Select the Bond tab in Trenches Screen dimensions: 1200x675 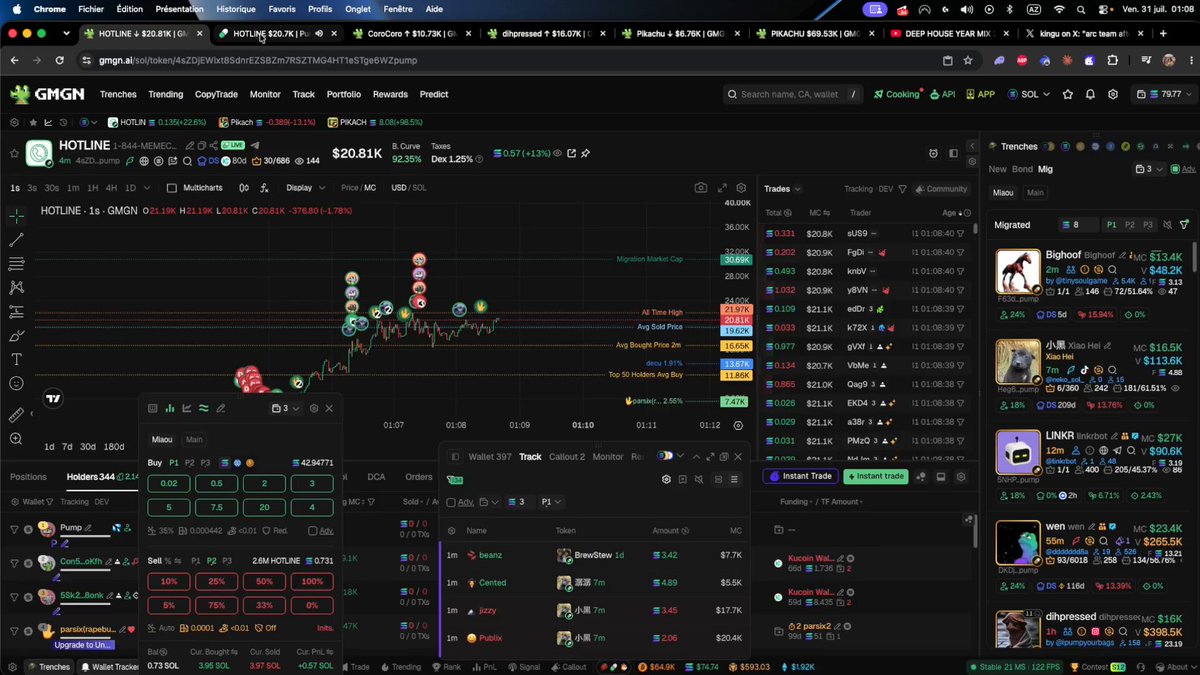coord(1022,169)
